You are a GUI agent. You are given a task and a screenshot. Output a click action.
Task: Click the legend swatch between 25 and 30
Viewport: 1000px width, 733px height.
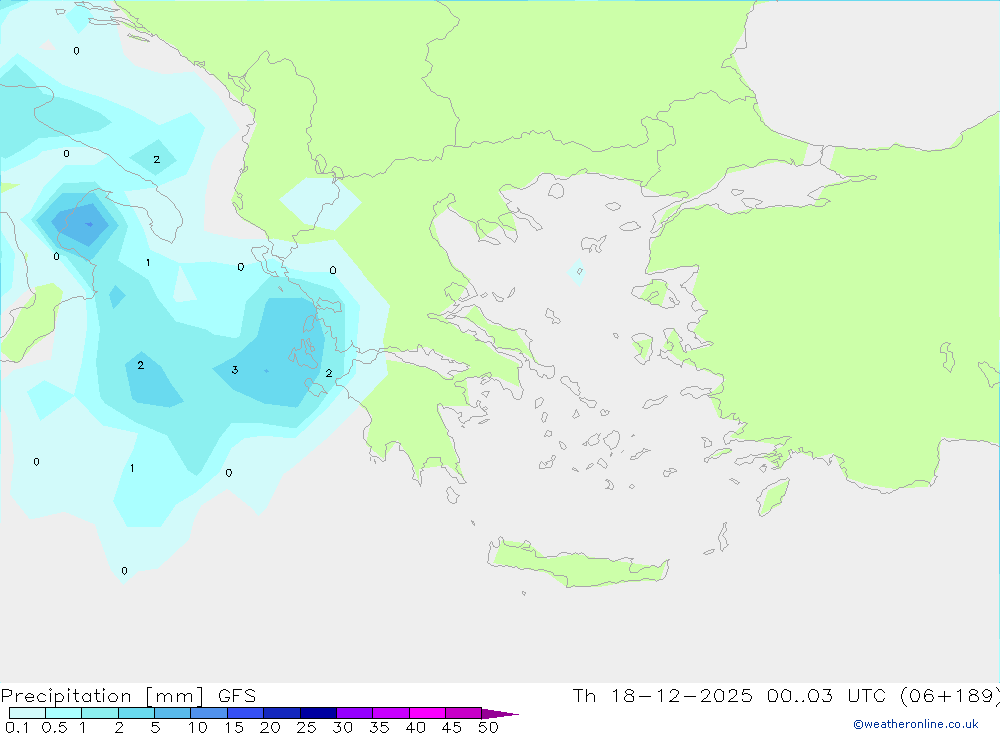[x=318, y=713]
